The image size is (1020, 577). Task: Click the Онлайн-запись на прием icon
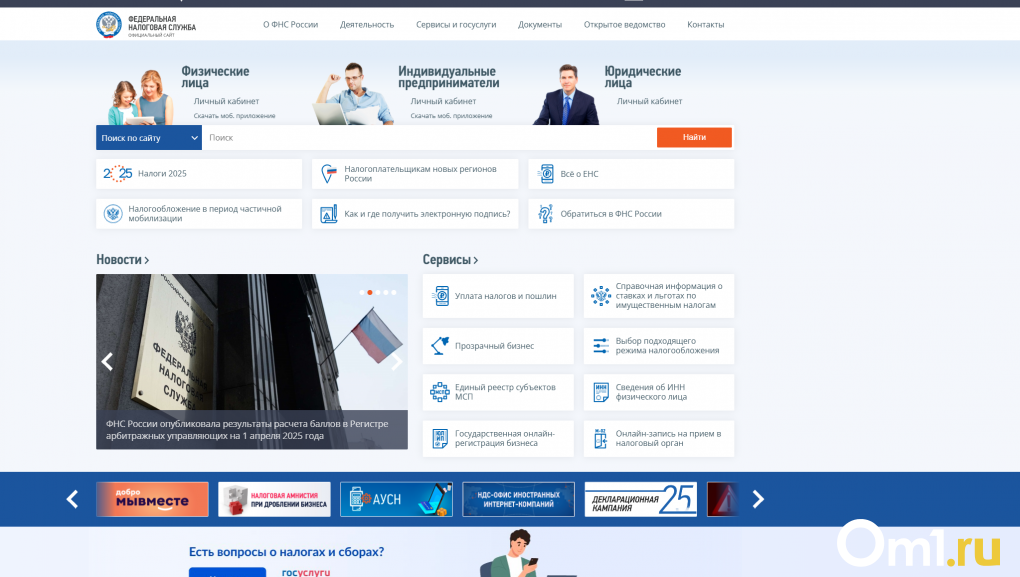coord(601,438)
